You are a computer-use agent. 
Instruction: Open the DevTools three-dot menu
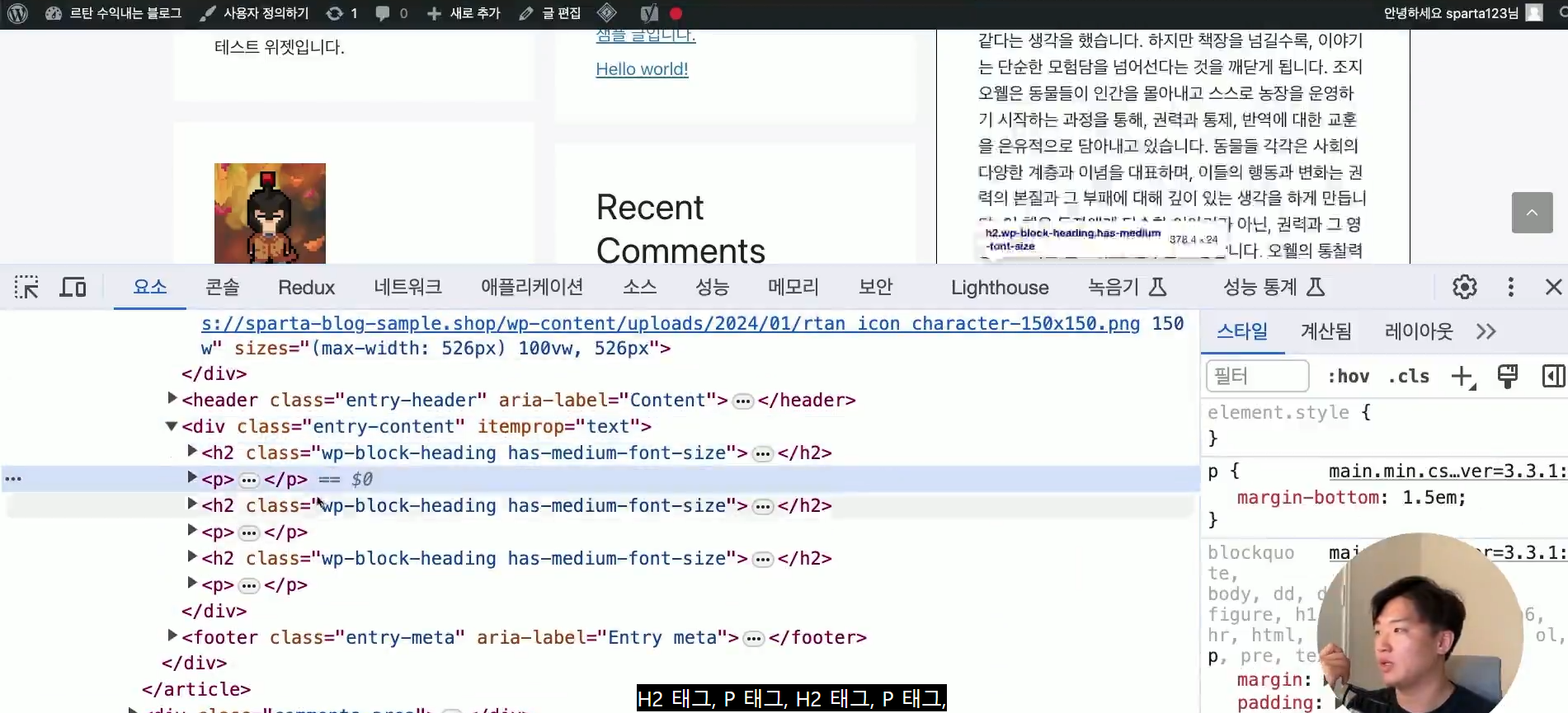pos(1510,287)
